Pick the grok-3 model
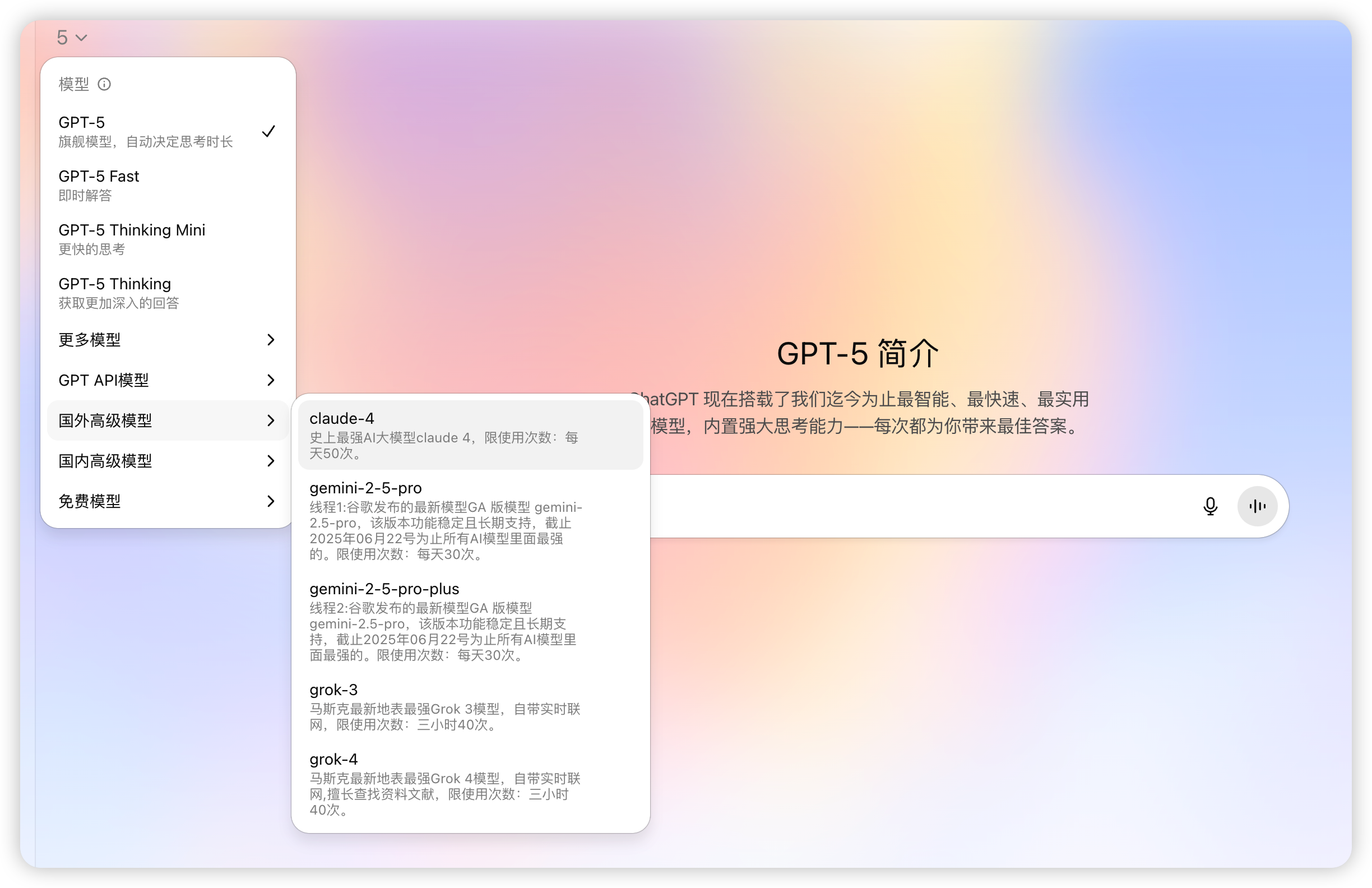Viewport: 1372px width, 888px height. [470, 706]
